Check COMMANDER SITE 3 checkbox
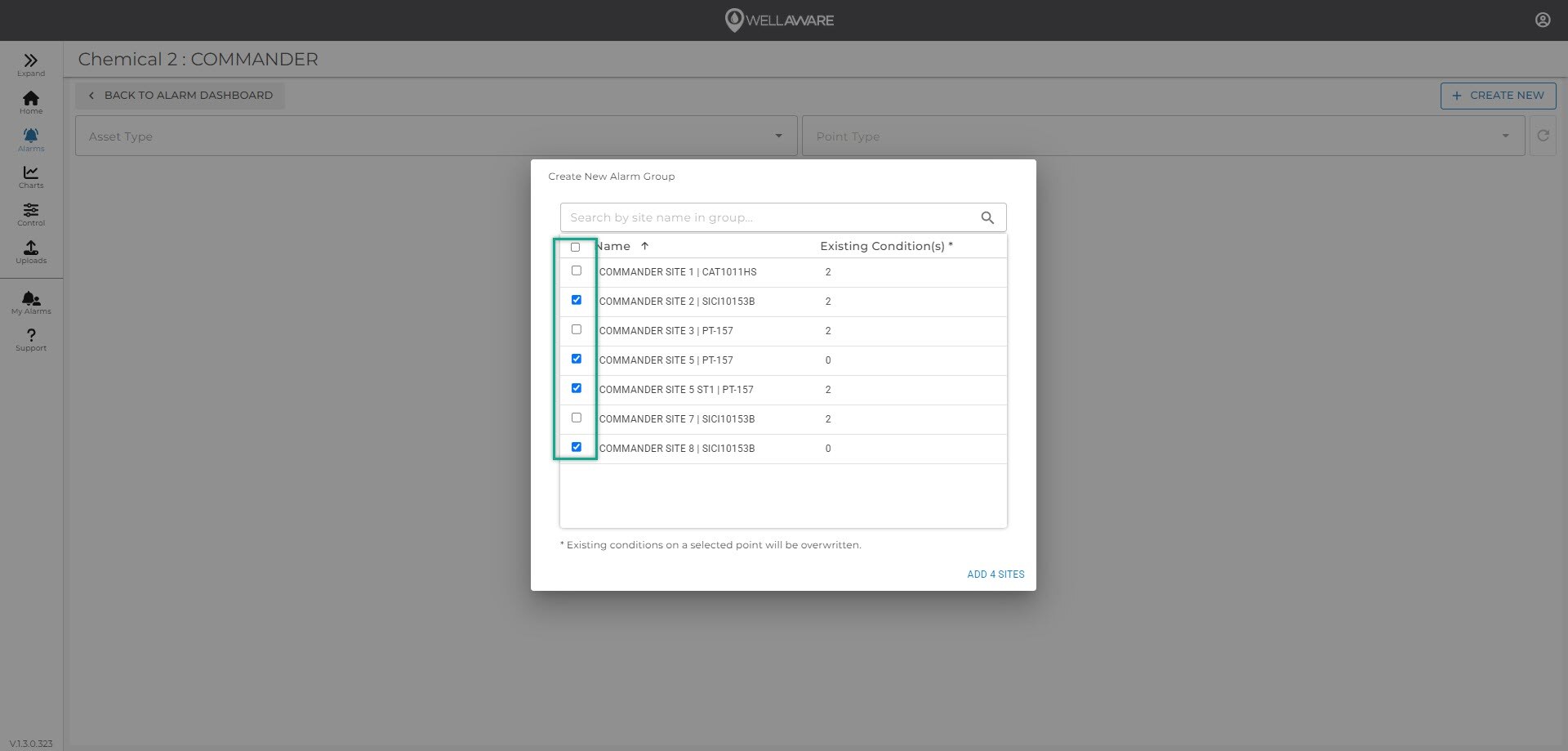Viewport: 1568px width, 751px height. [x=577, y=329]
